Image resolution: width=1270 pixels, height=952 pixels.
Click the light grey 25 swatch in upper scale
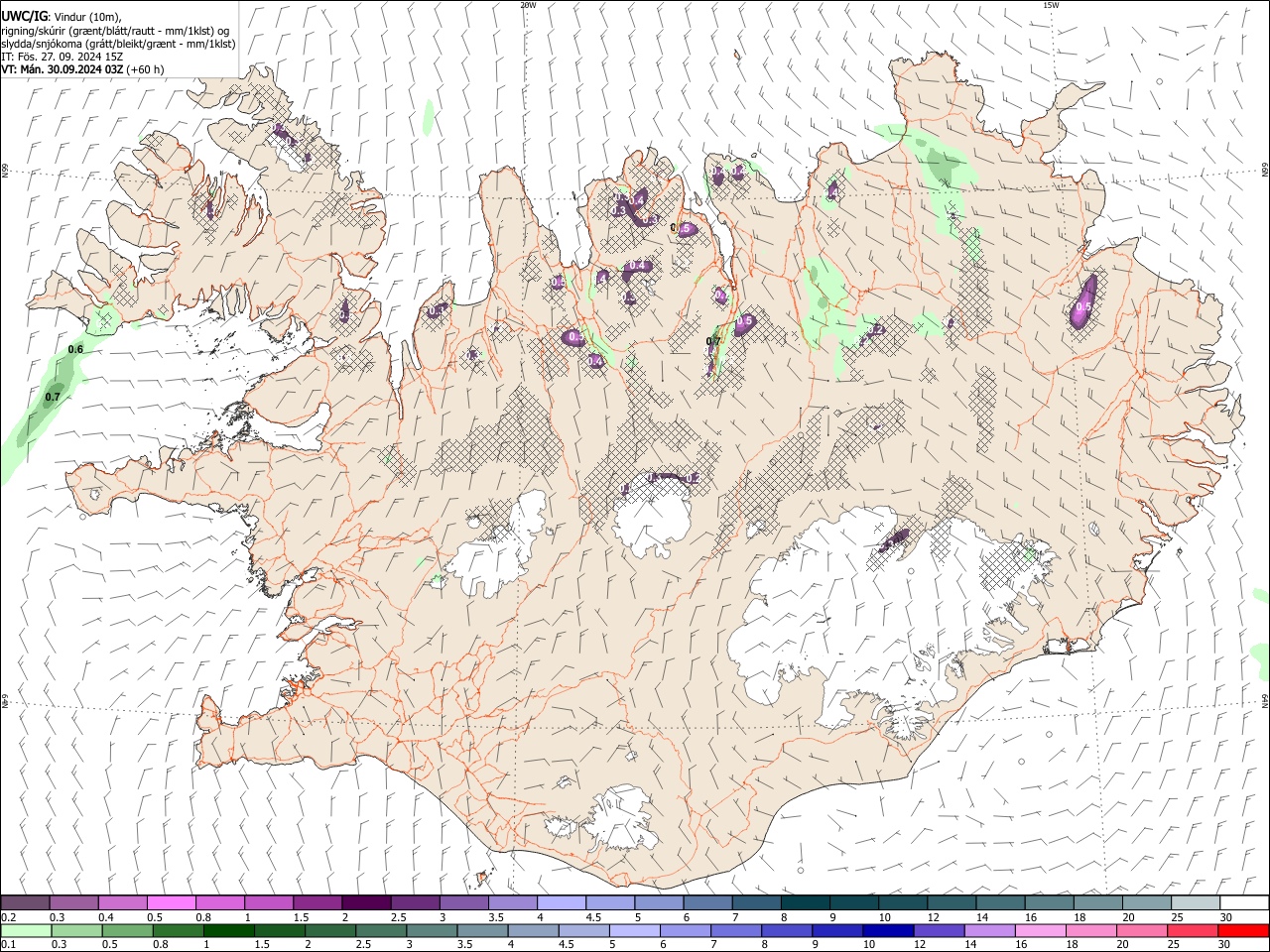point(1196,902)
